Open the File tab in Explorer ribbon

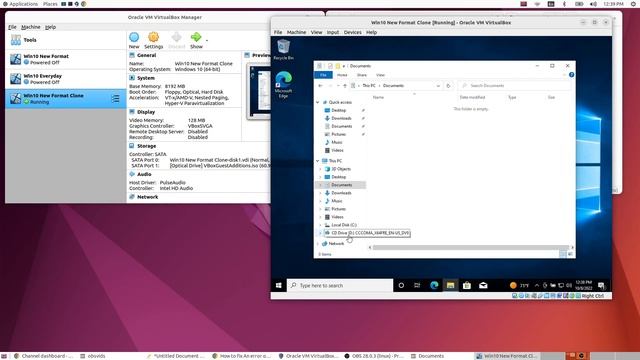point(323,75)
